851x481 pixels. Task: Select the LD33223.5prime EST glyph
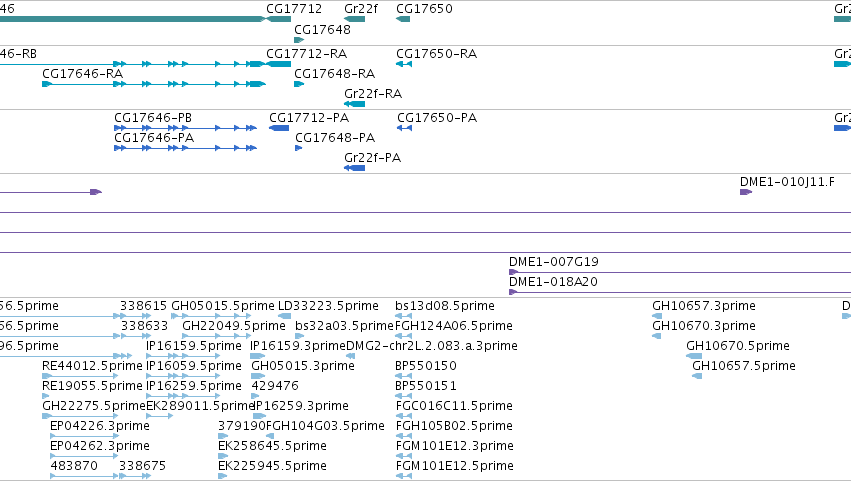point(284,316)
